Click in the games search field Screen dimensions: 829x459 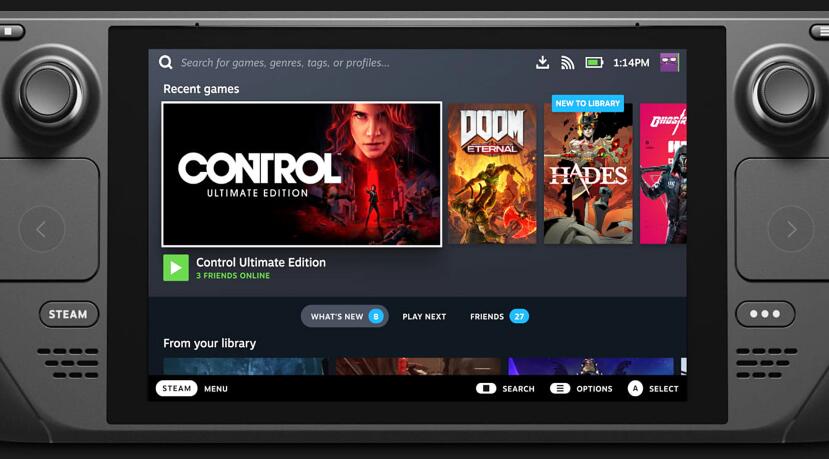[x=350, y=63]
